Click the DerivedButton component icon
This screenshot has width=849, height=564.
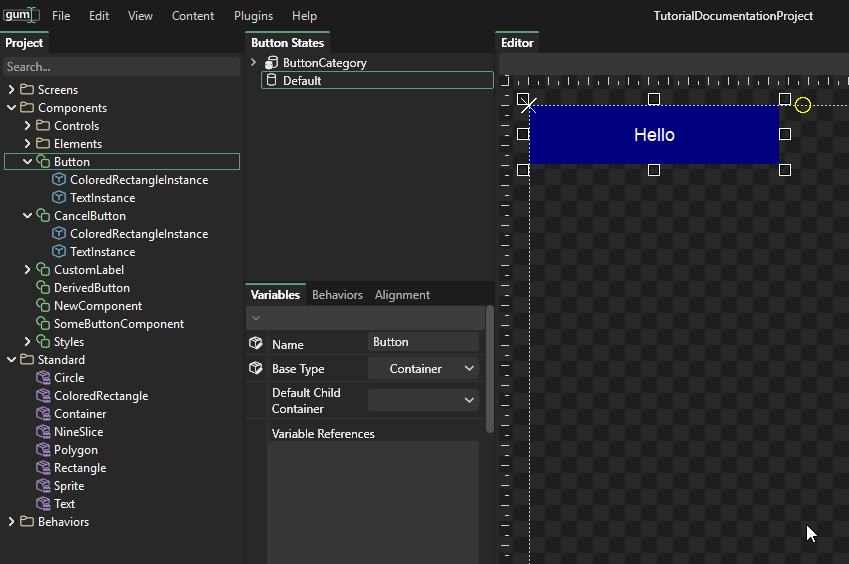pos(43,288)
